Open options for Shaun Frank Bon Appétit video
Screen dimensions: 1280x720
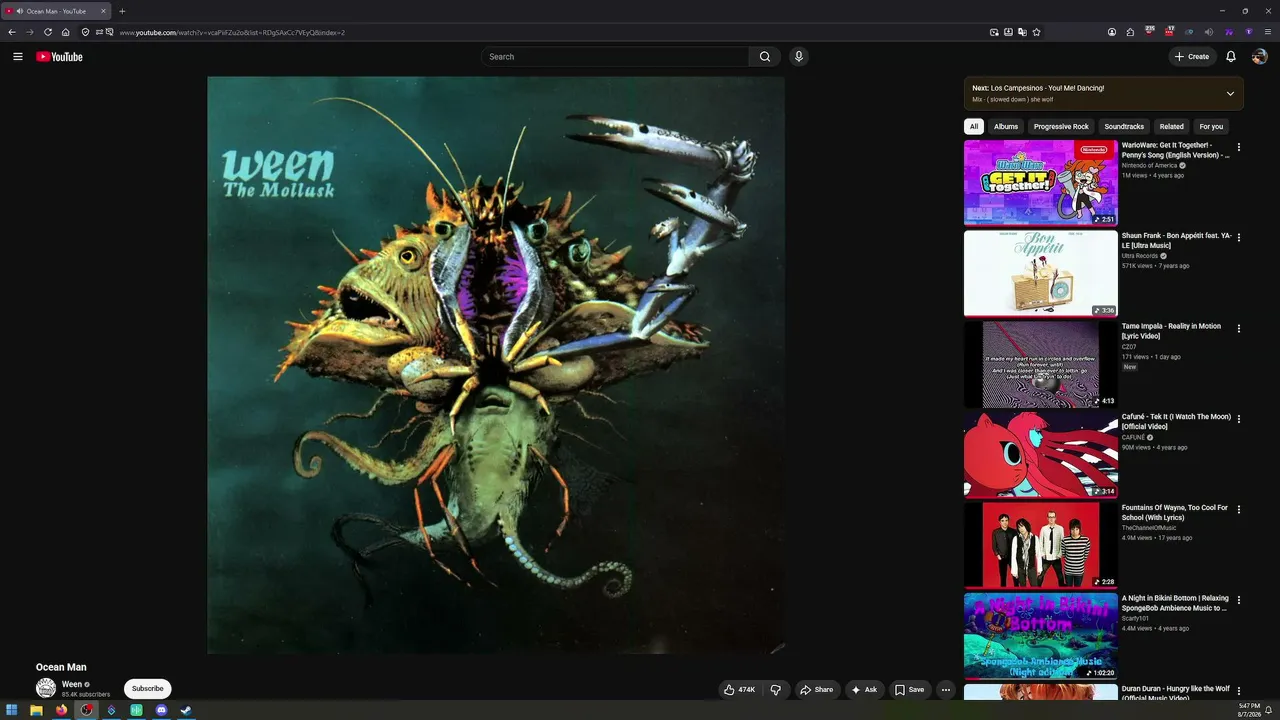point(1239,238)
